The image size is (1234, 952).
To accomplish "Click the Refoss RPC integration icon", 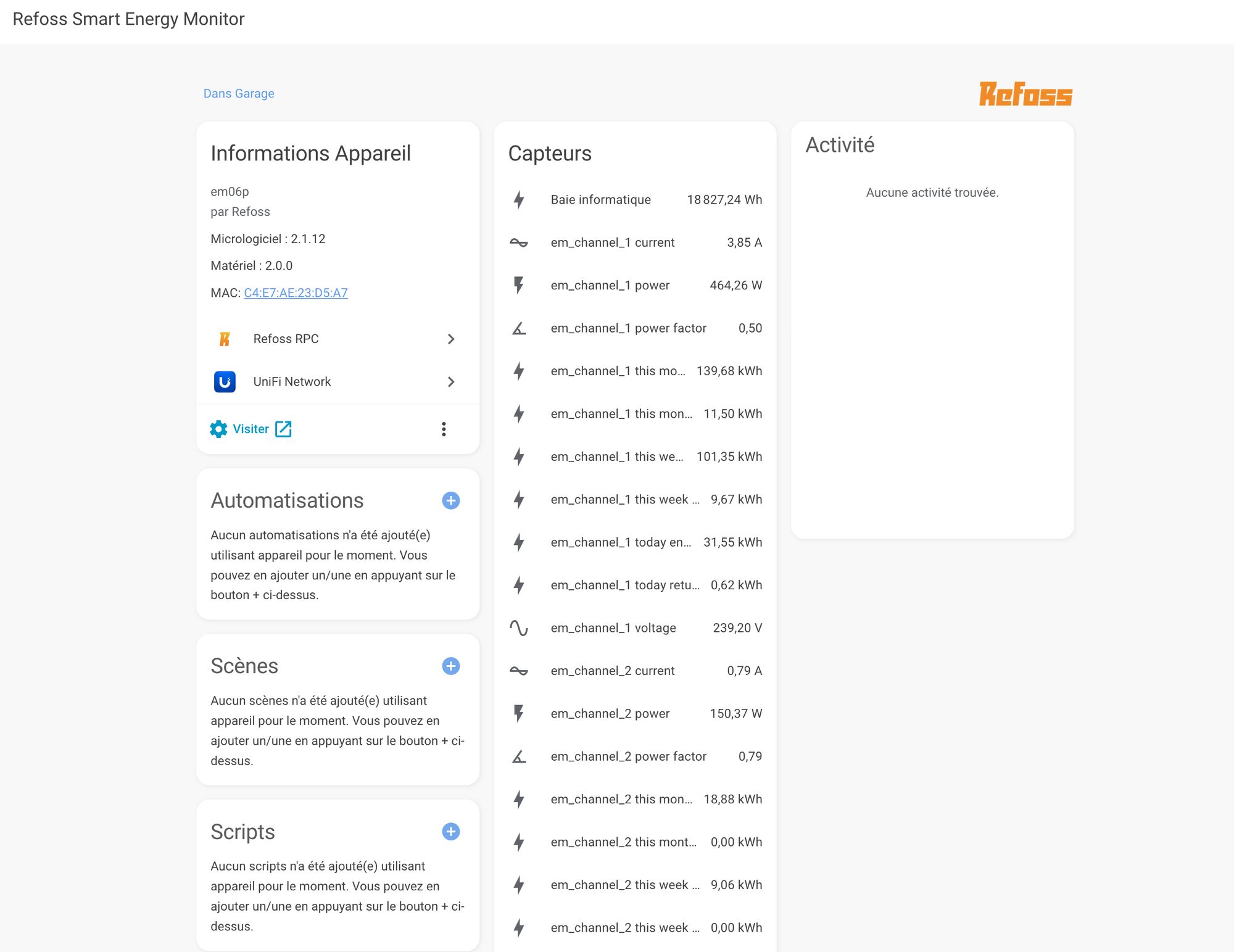I will point(225,339).
